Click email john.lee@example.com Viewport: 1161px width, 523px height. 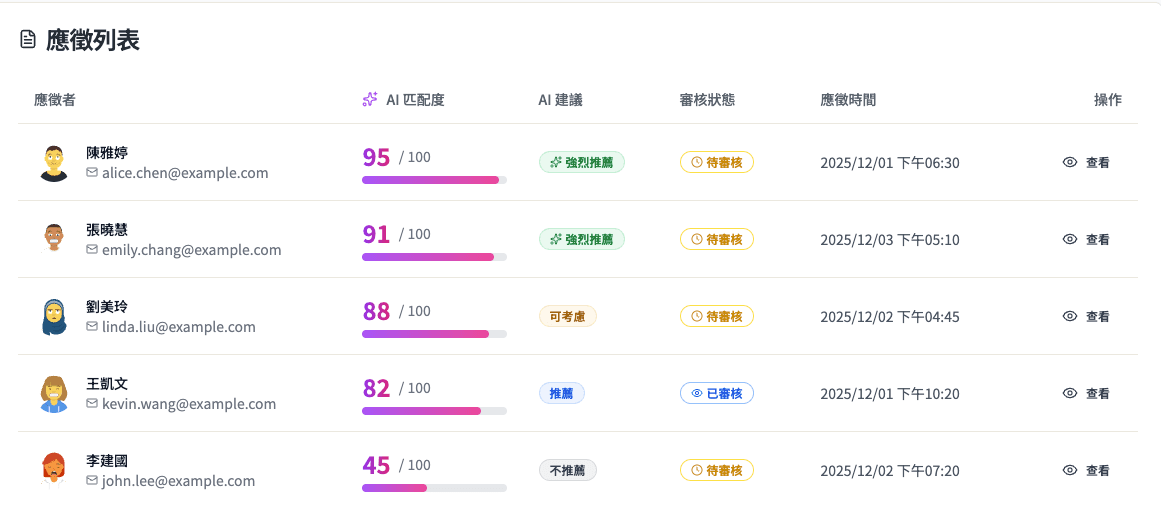click(x=178, y=482)
